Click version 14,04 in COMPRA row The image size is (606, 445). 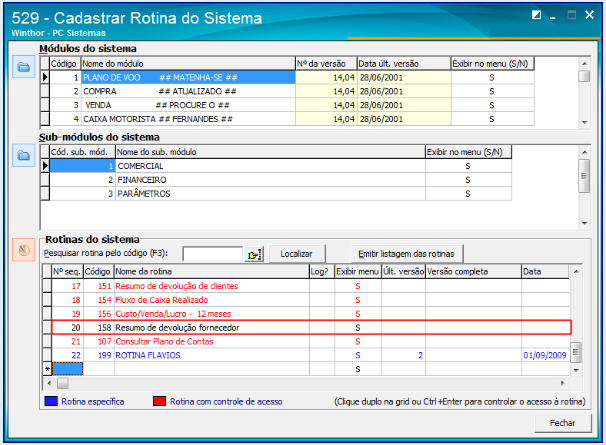pos(327,92)
